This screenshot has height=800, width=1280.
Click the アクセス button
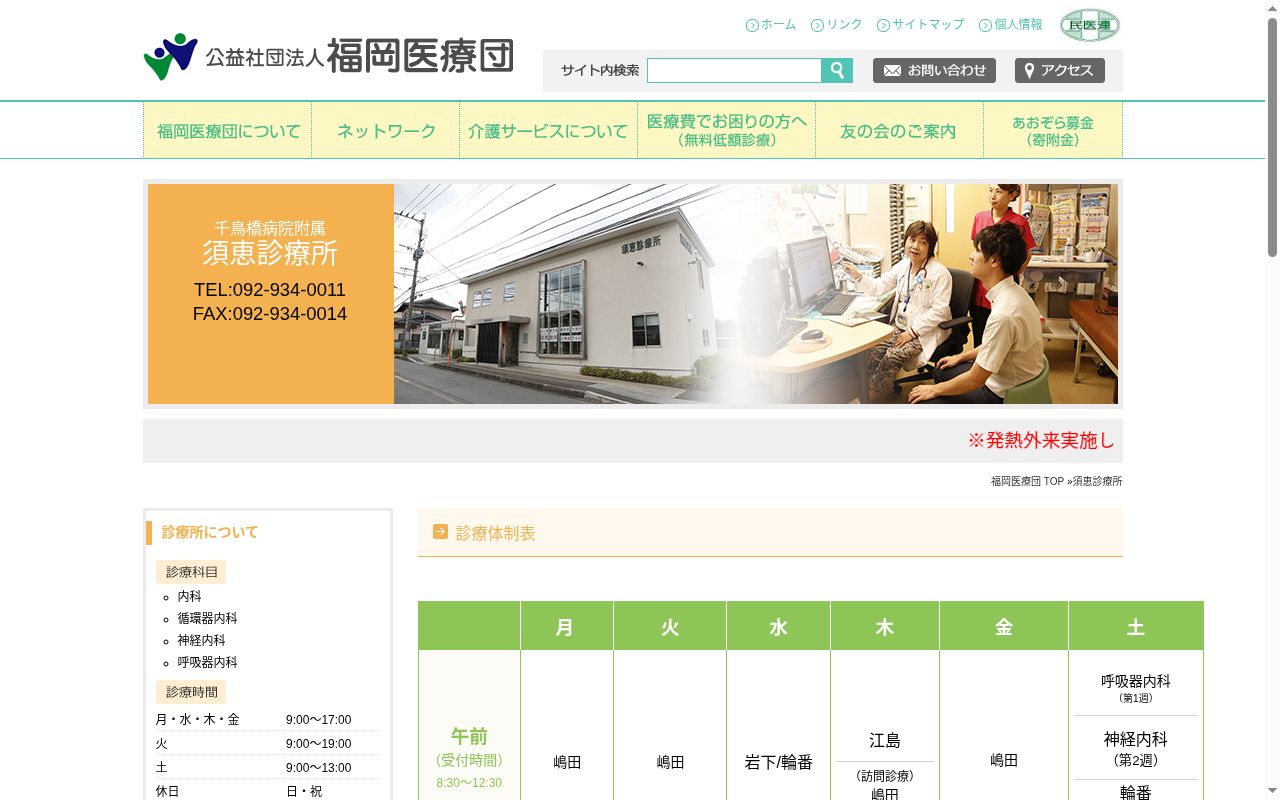click(x=1060, y=70)
